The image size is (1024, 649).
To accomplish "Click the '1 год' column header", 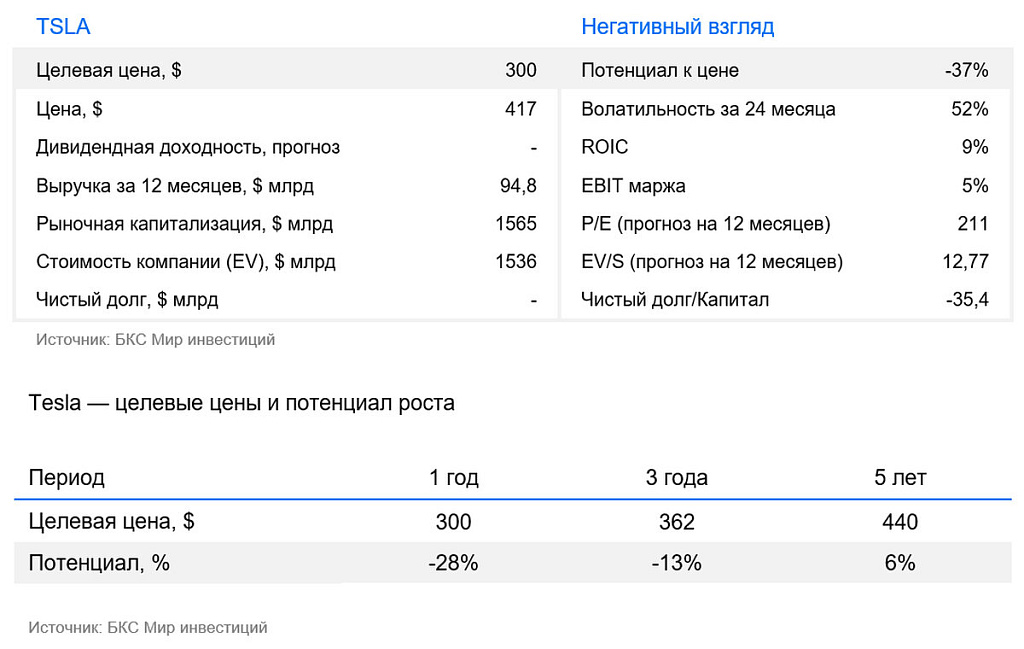I will 454,478.
